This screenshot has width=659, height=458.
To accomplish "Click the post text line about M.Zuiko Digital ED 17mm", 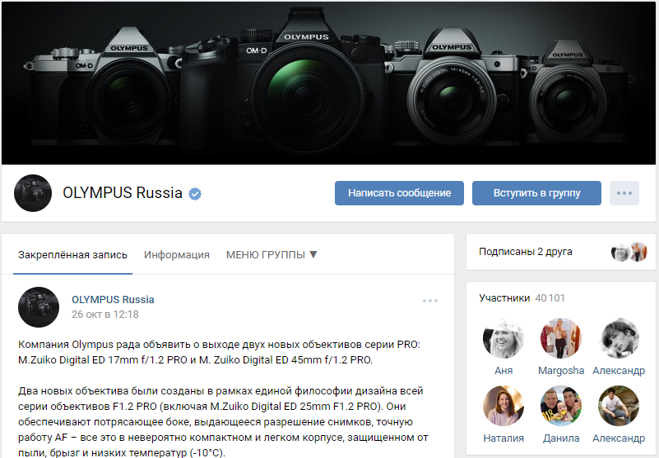I will click(195, 360).
